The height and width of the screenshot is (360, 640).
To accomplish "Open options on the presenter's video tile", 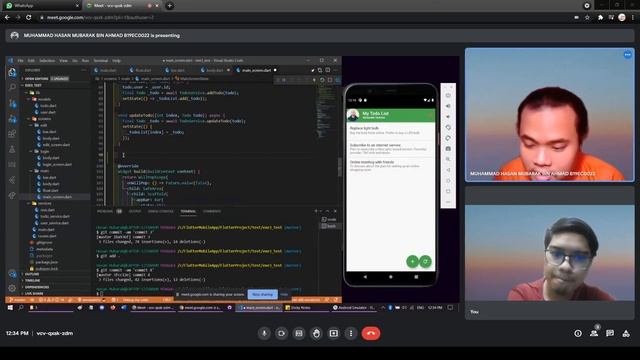I will (627, 55).
